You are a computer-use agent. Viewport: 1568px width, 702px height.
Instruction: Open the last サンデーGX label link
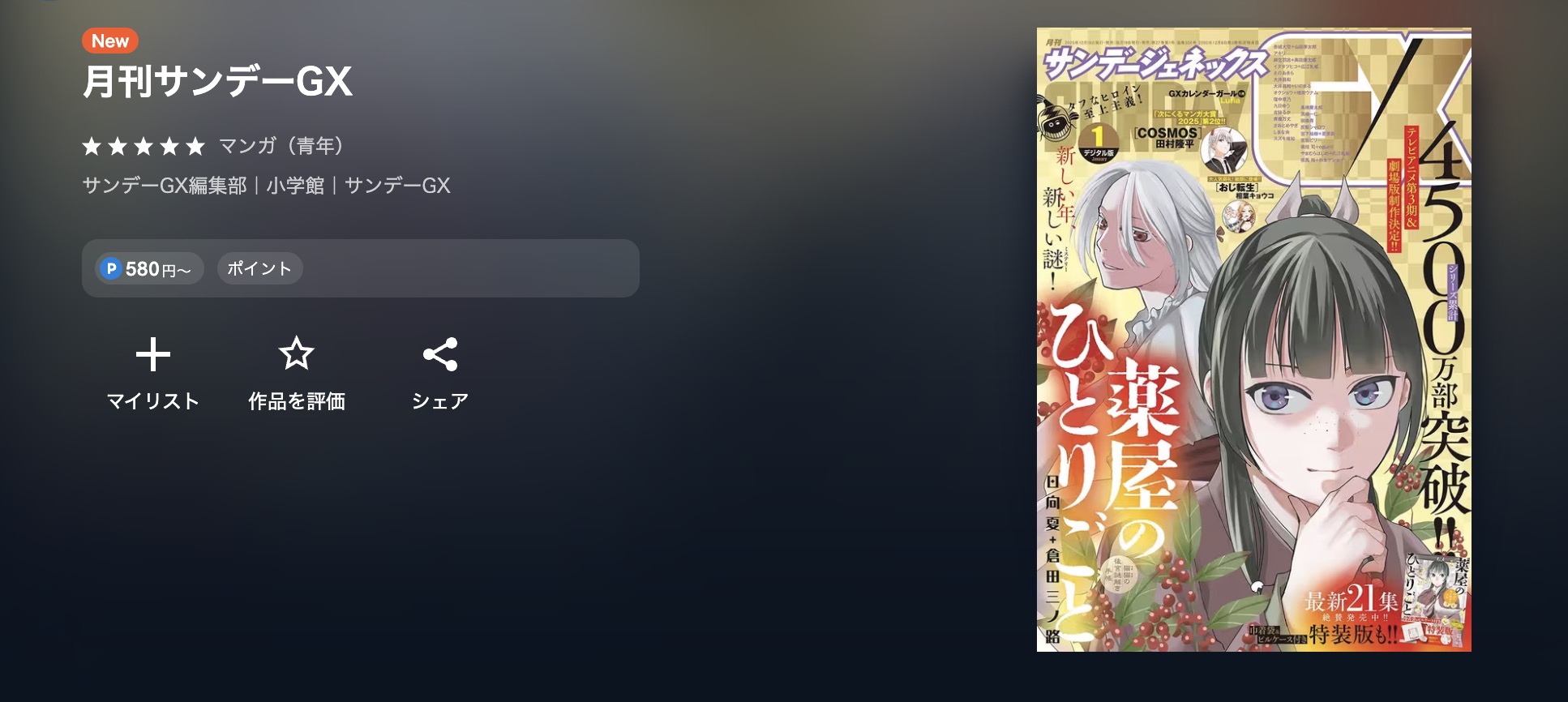[x=397, y=186]
